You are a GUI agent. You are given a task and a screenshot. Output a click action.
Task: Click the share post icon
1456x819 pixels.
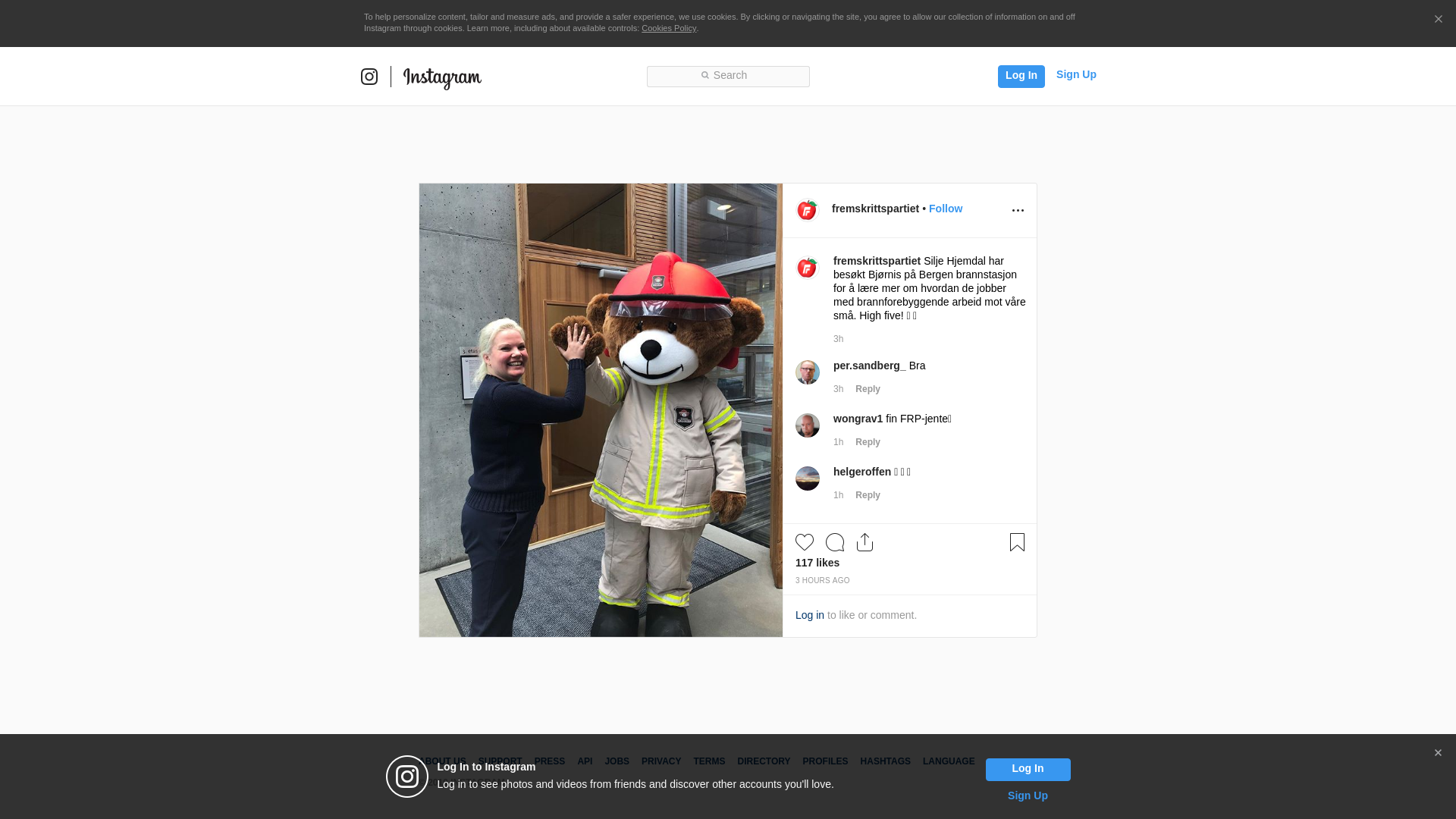(864, 542)
